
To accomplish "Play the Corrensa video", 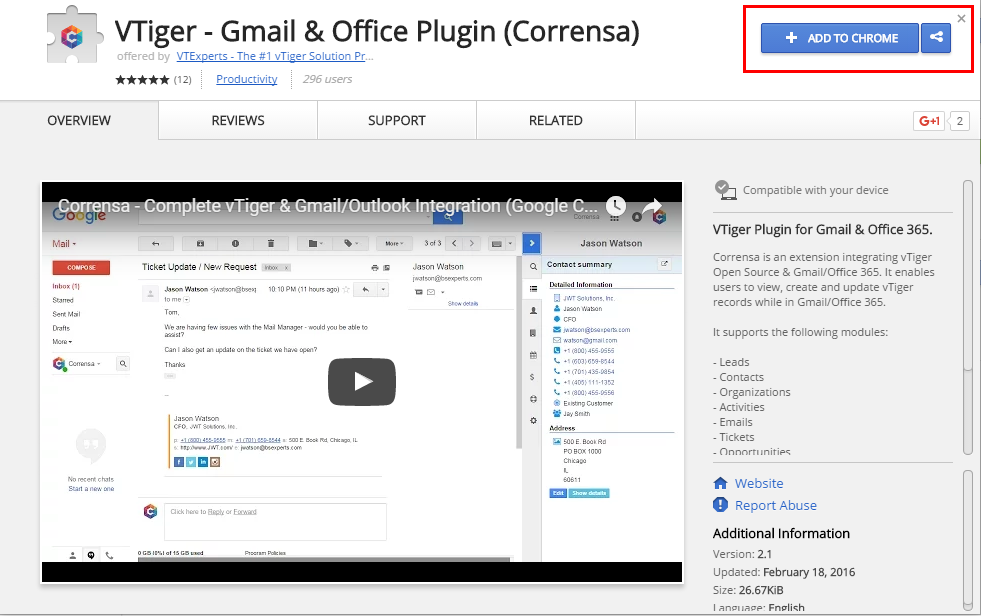I will pyautogui.click(x=362, y=381).
